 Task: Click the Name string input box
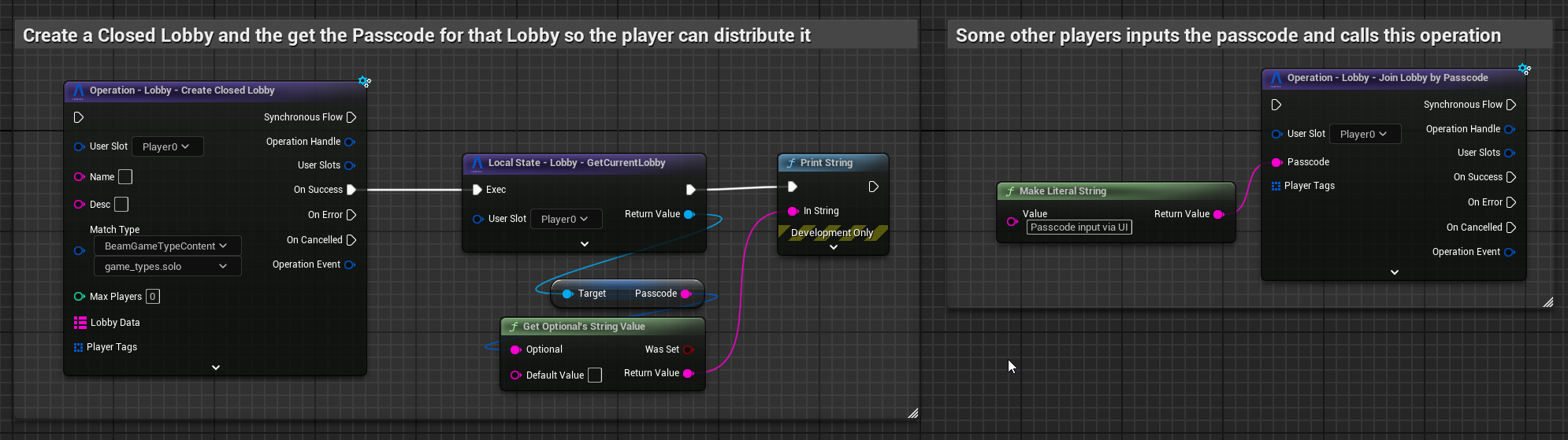pos(125,177)
